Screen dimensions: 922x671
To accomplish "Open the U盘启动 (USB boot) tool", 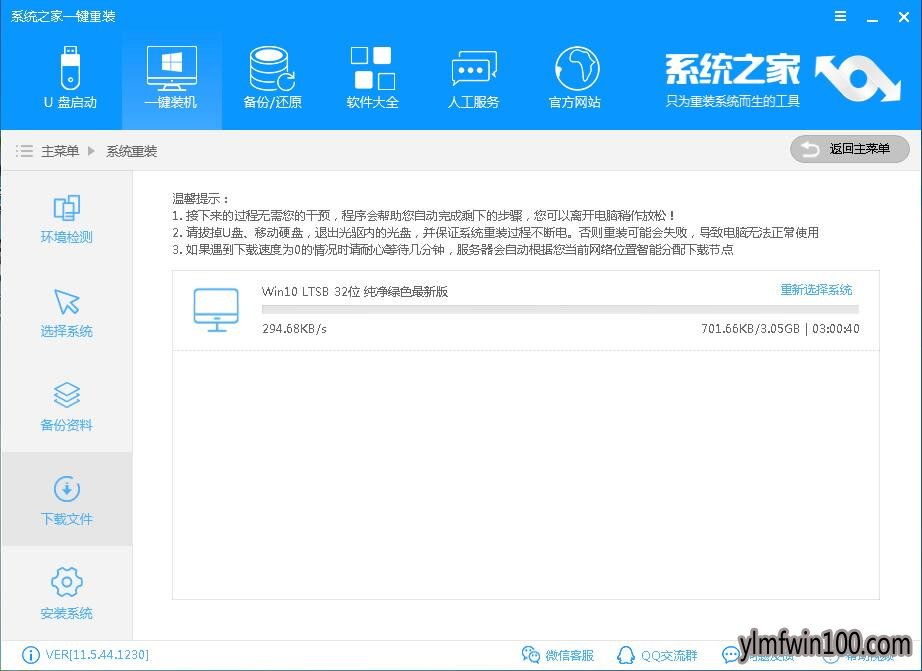I will click(70, 78).
